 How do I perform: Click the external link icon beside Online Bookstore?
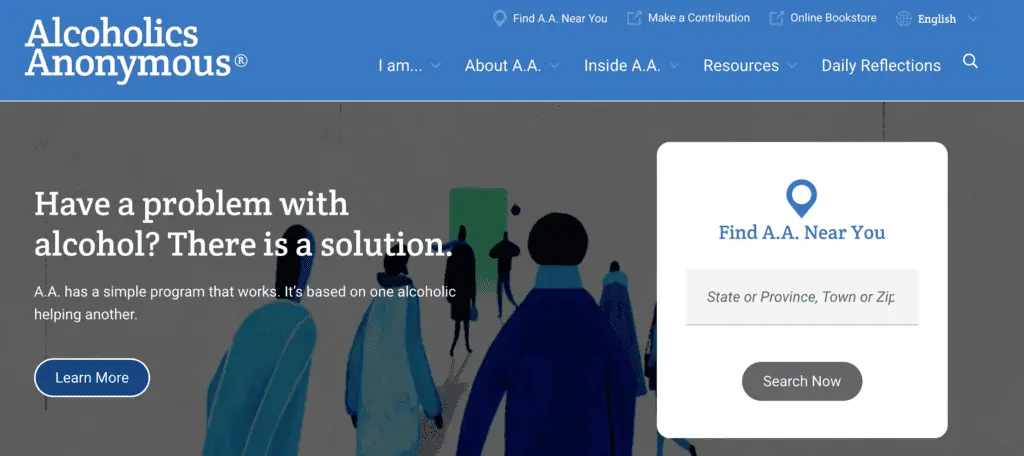click(x=776, y=18)
